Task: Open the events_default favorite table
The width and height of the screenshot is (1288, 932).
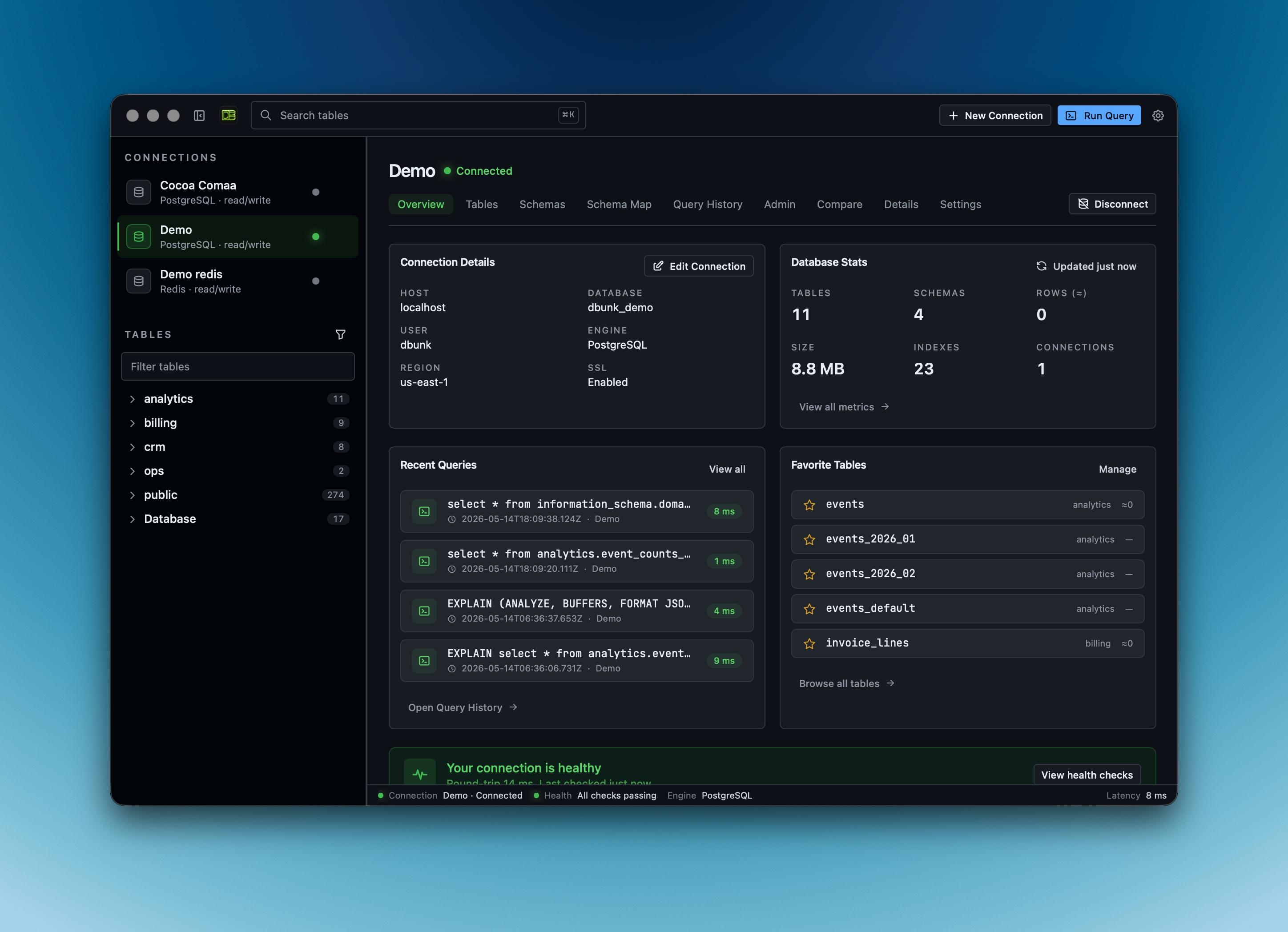Action: [x=967, y=608]
